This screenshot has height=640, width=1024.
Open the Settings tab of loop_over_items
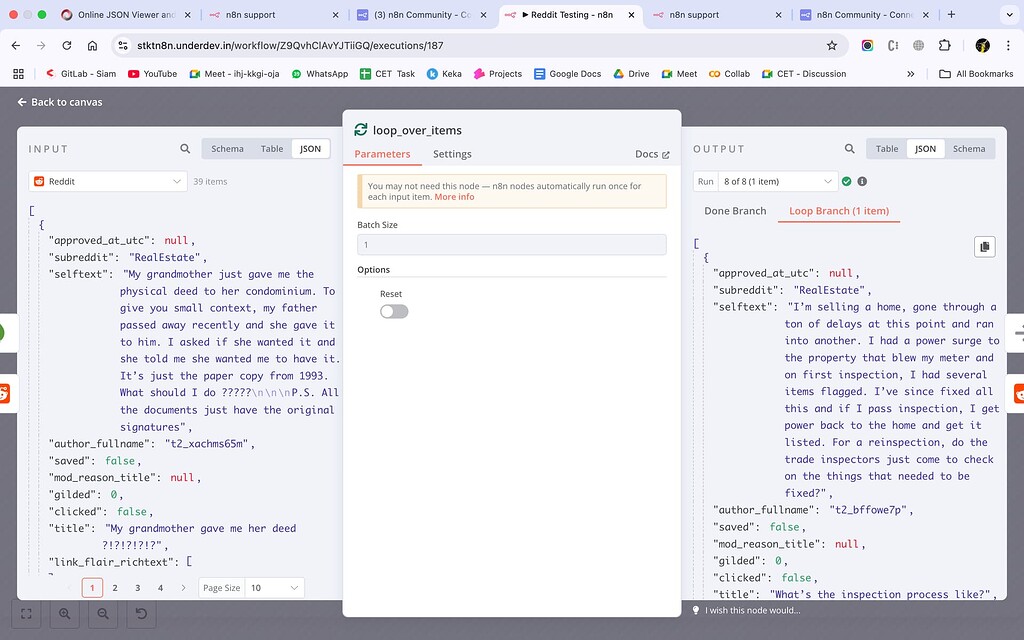click(452, 156)
